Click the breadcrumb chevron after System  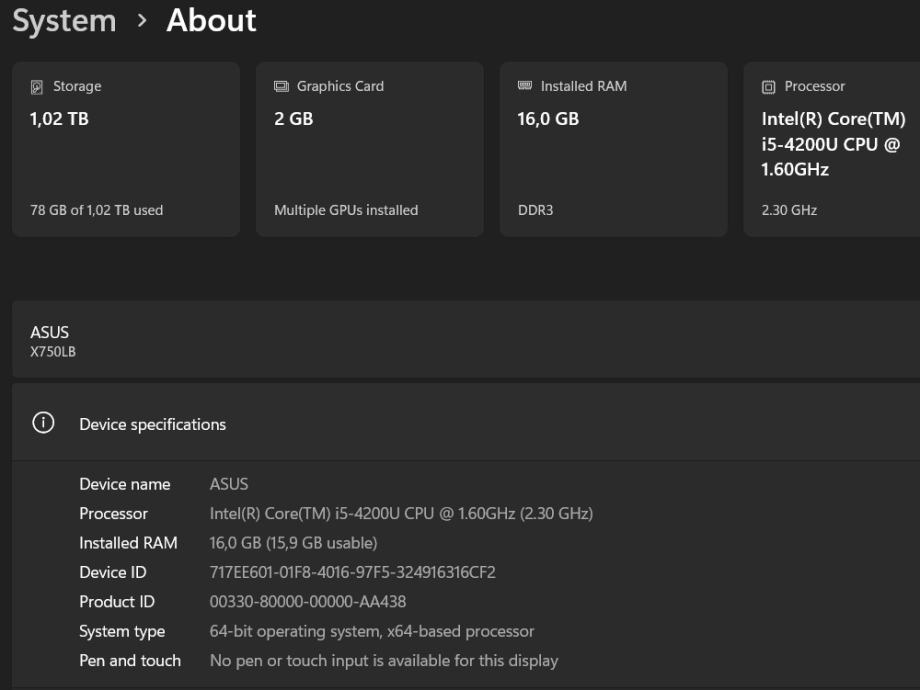[141, 21]
